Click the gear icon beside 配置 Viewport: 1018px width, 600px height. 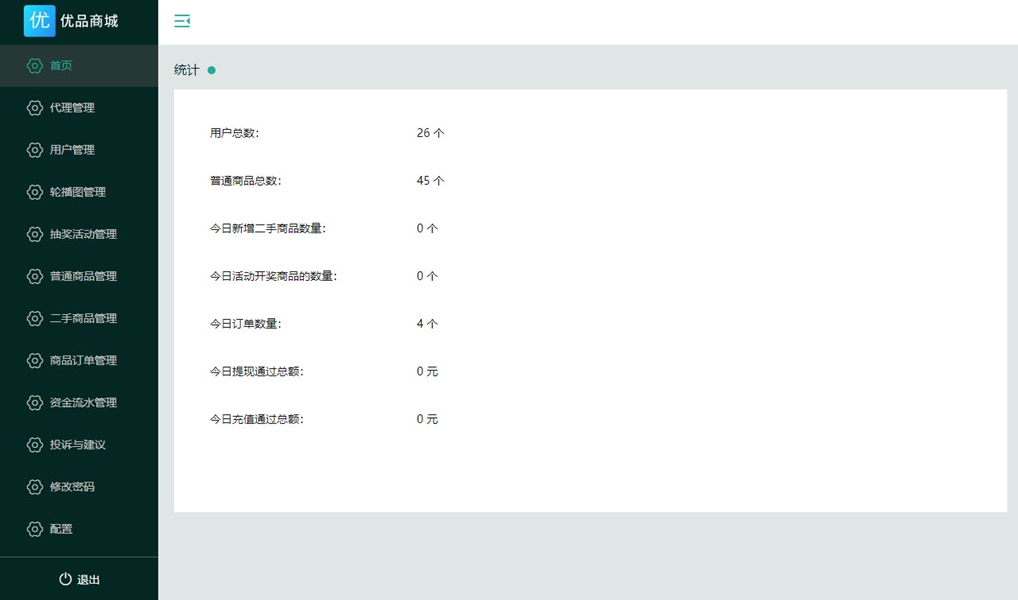pyautogui.click(x=35, y=529)
